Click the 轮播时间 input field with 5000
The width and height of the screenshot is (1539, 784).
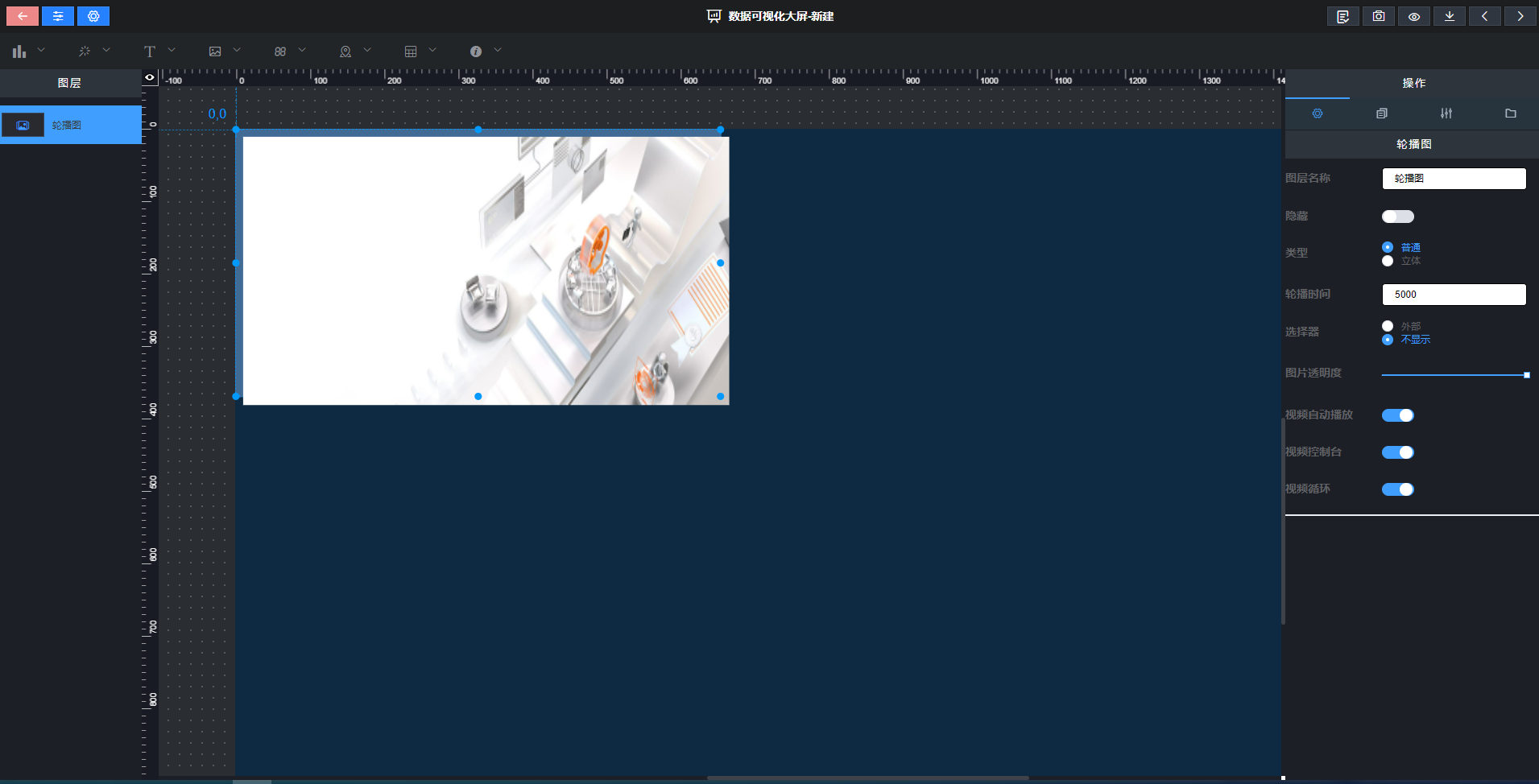[1454, 295]
